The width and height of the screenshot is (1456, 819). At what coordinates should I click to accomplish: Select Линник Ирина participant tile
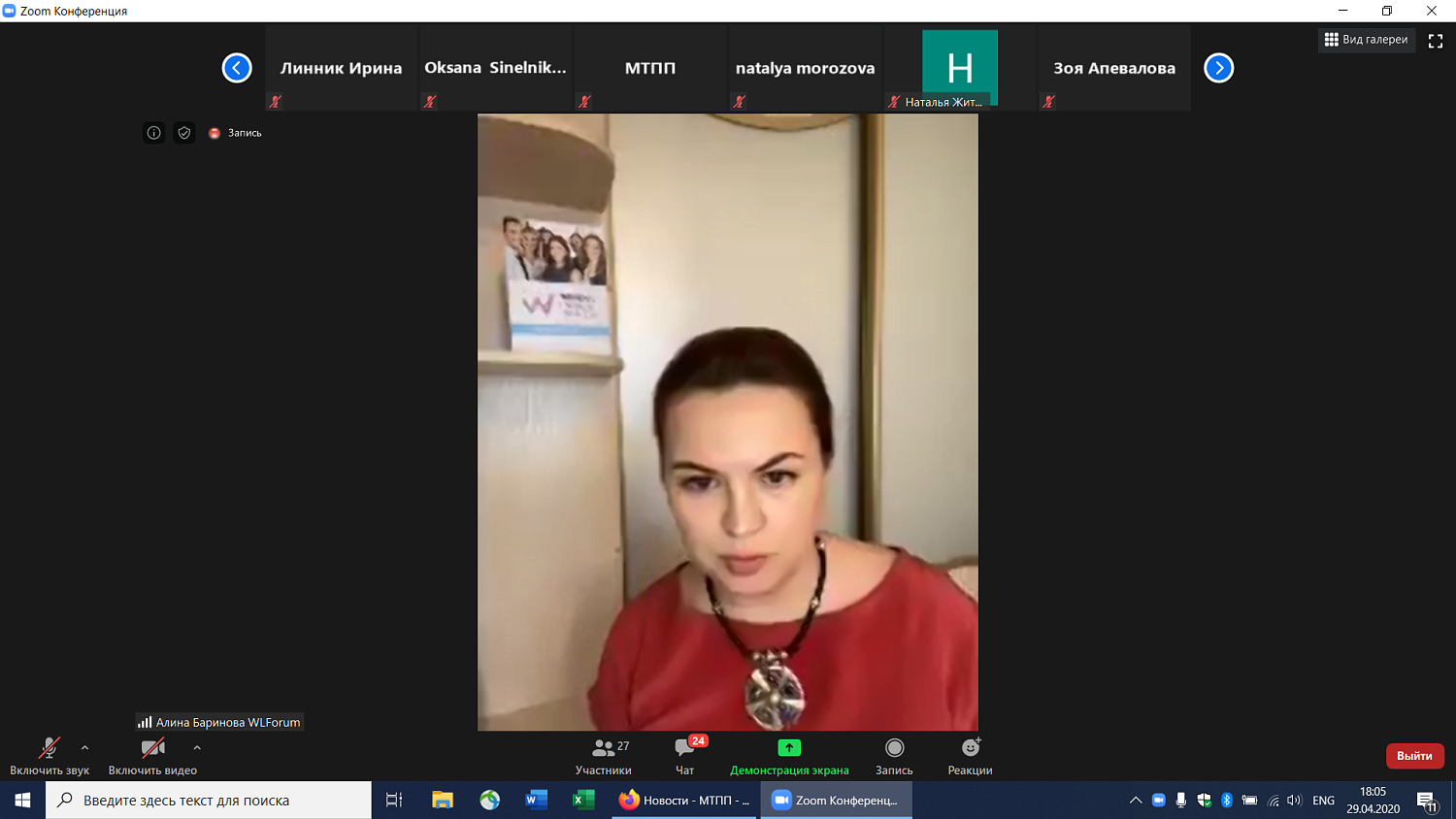coord(341,68)
